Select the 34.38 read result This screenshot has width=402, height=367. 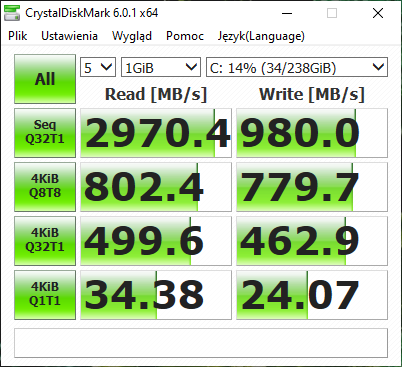click(156, 295)
